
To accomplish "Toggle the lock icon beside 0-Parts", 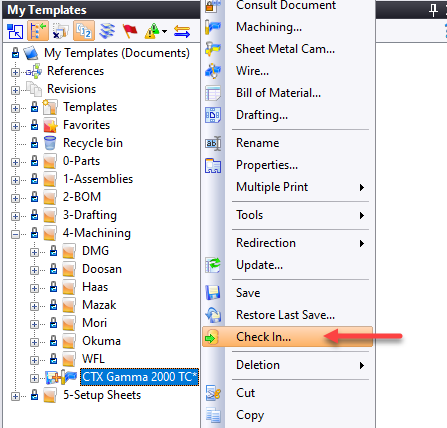I will (x=34, y=161).
